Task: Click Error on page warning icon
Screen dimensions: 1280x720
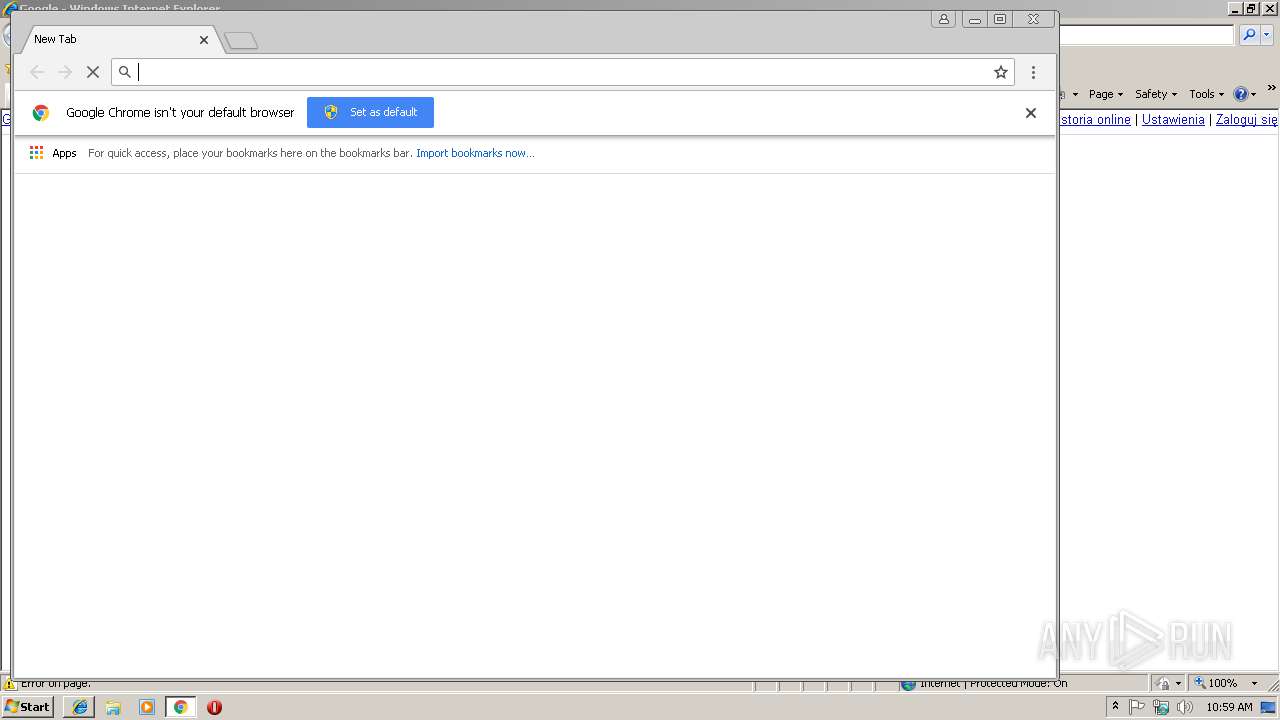Action: [10, 685]
